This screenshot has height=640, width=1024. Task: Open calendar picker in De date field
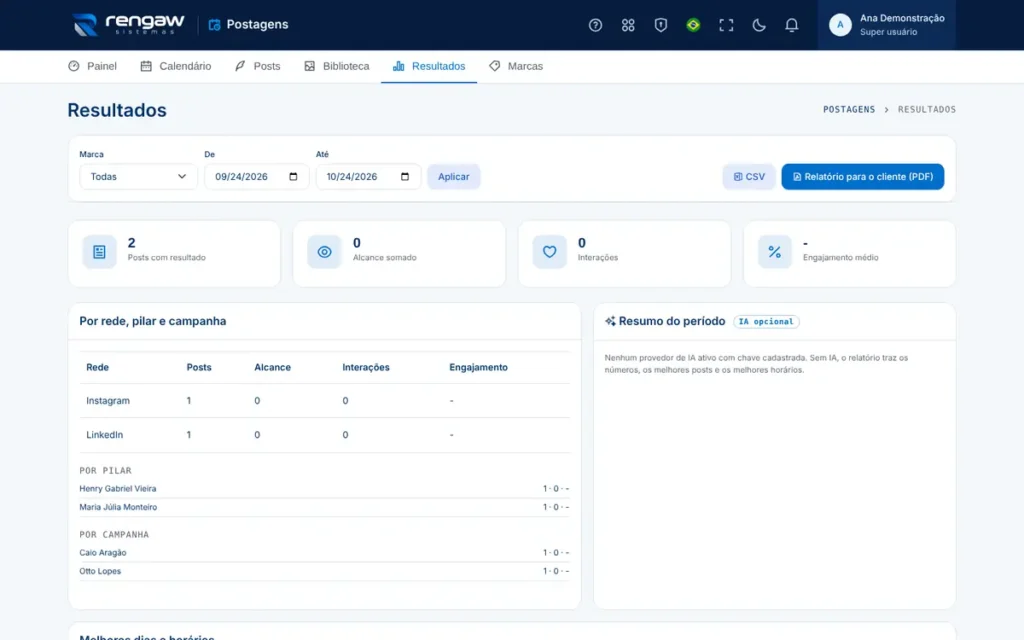293,176
